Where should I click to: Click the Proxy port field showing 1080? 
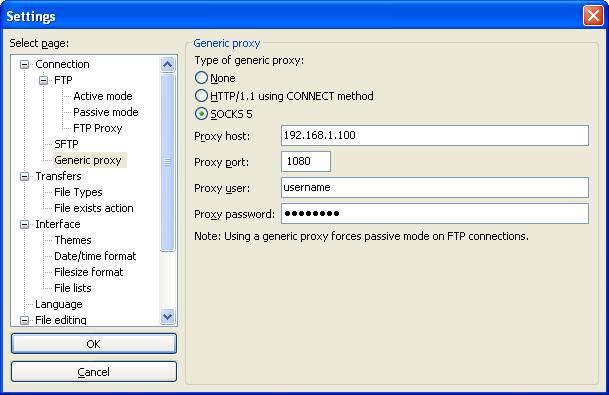coord(306,161)
